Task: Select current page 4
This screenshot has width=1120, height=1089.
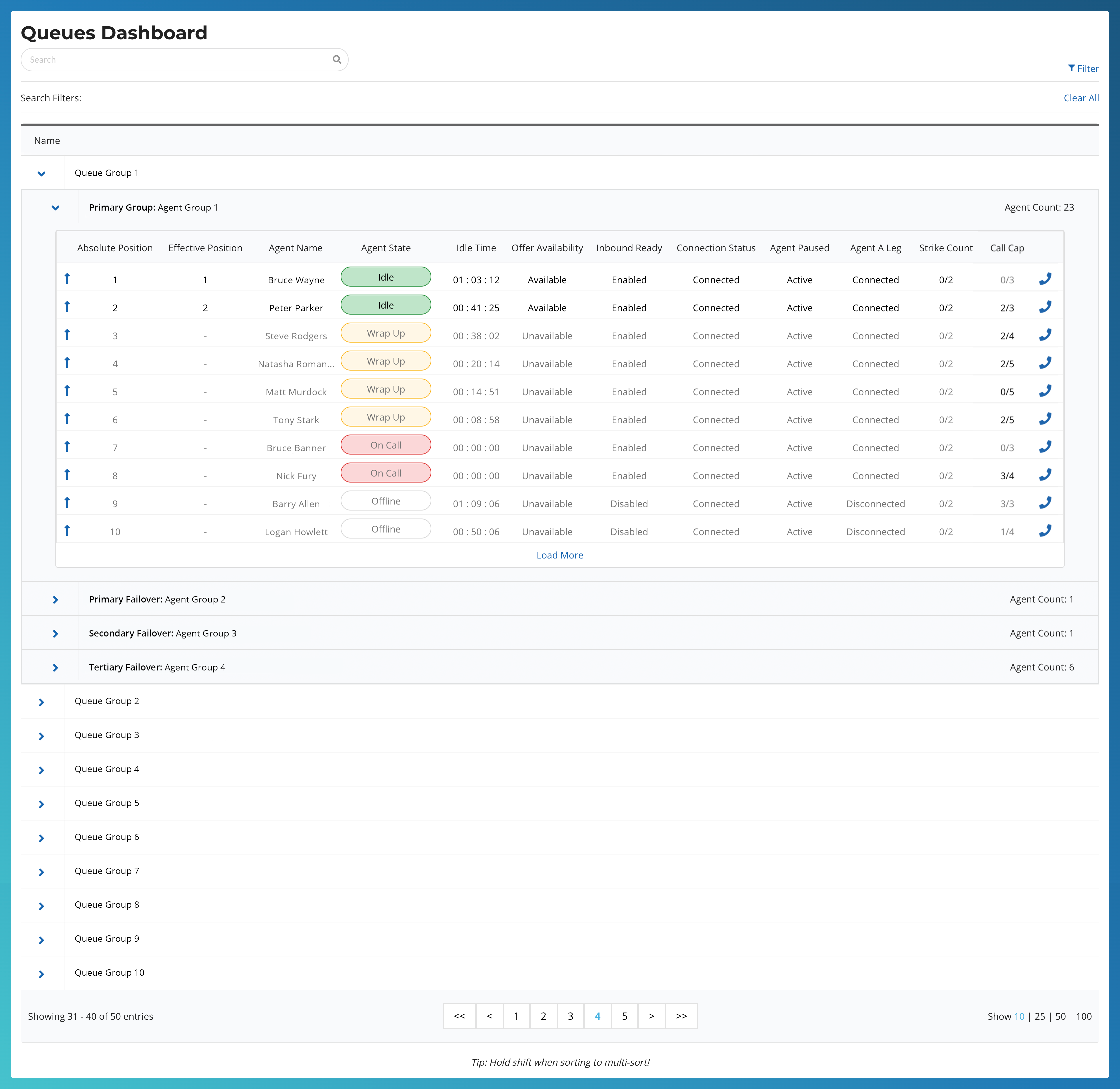Action: point(597,1016)
